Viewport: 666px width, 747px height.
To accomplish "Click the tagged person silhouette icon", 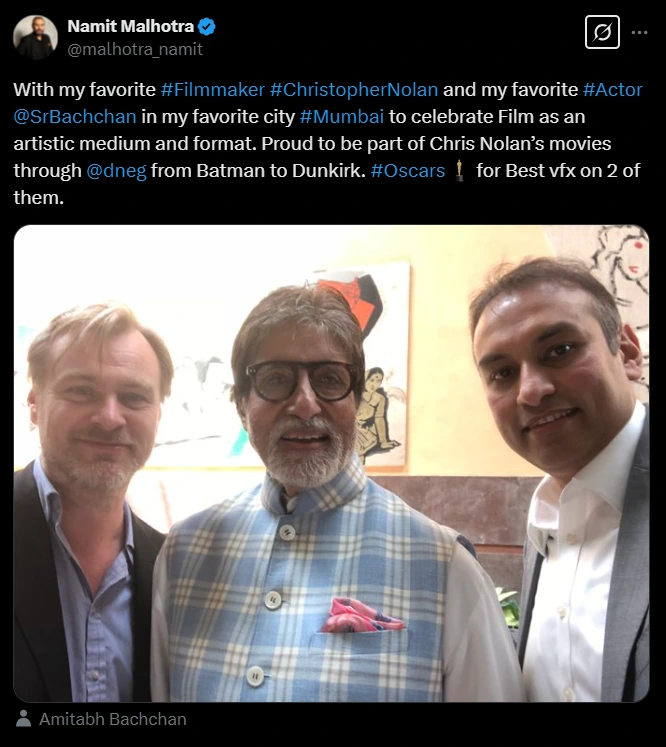I will click(x=23, y=719).
